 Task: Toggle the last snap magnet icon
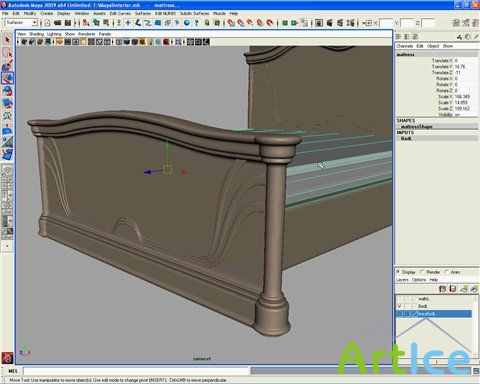point(270,23)
